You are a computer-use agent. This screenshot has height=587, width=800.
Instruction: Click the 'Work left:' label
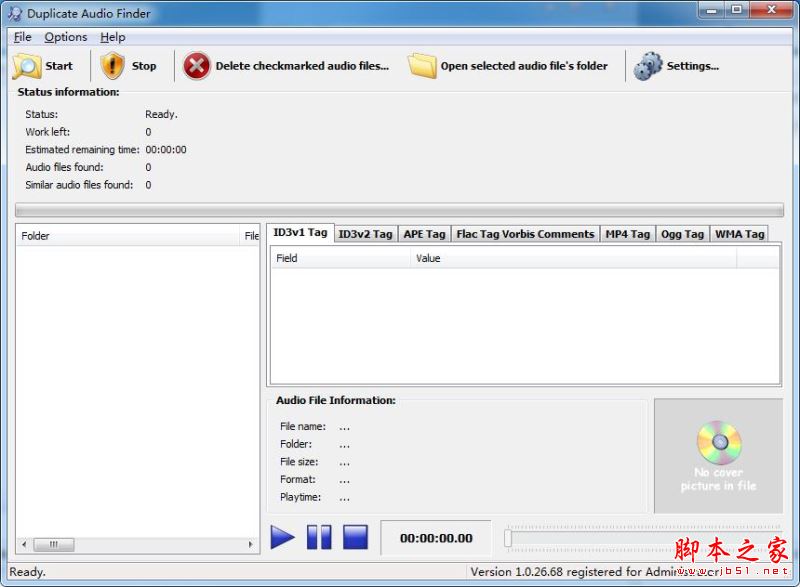coord(47,132)
